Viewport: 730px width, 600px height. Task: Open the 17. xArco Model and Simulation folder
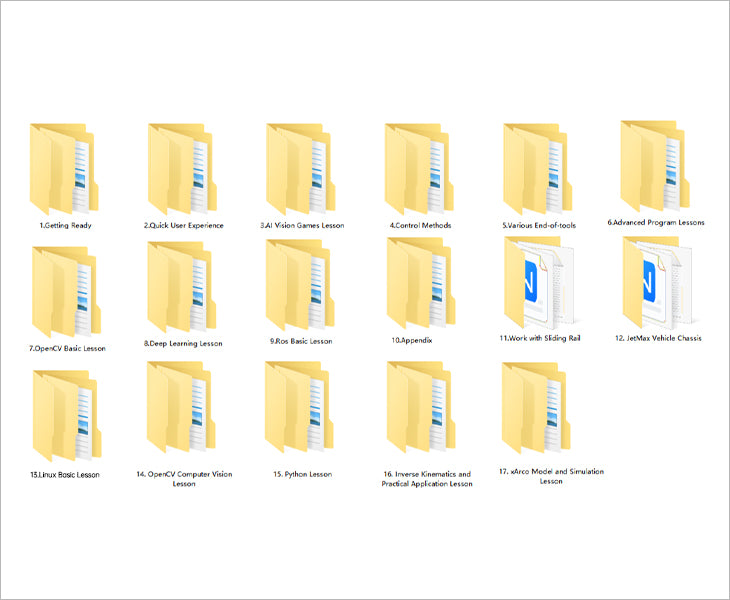[538, 410]
